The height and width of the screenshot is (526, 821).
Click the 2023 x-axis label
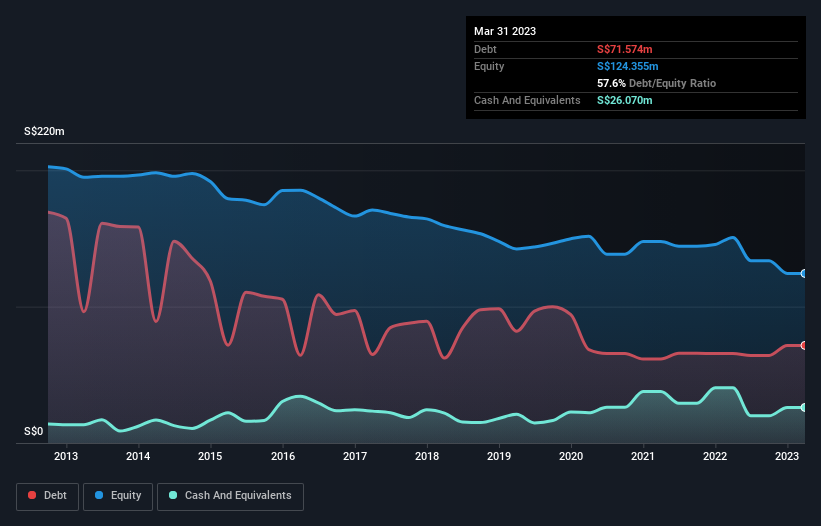(x=787, y=456)
